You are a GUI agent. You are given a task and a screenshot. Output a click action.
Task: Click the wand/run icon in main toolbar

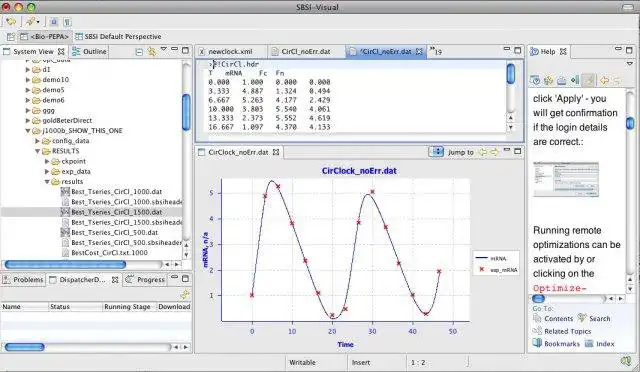(x=29, y=21)
